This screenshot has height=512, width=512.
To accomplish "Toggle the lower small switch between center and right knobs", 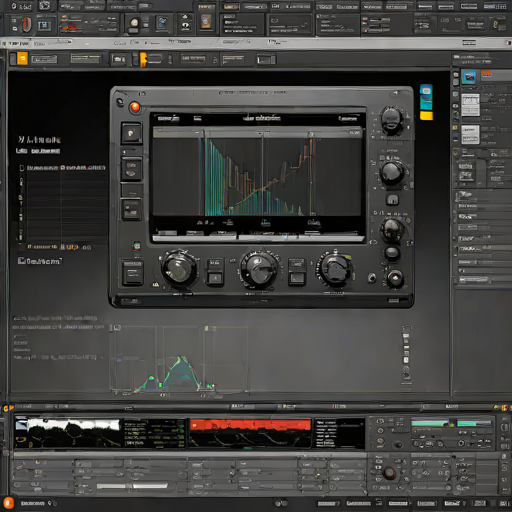I will click(297, 278).
